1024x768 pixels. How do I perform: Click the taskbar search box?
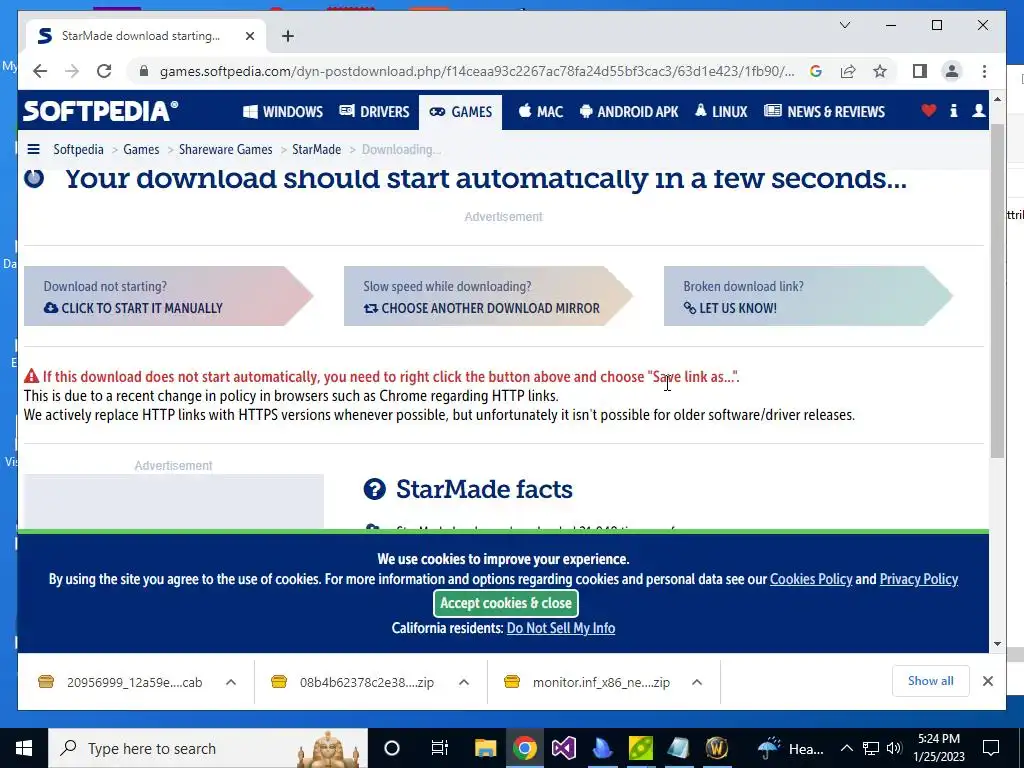click(x=208, y=748)
